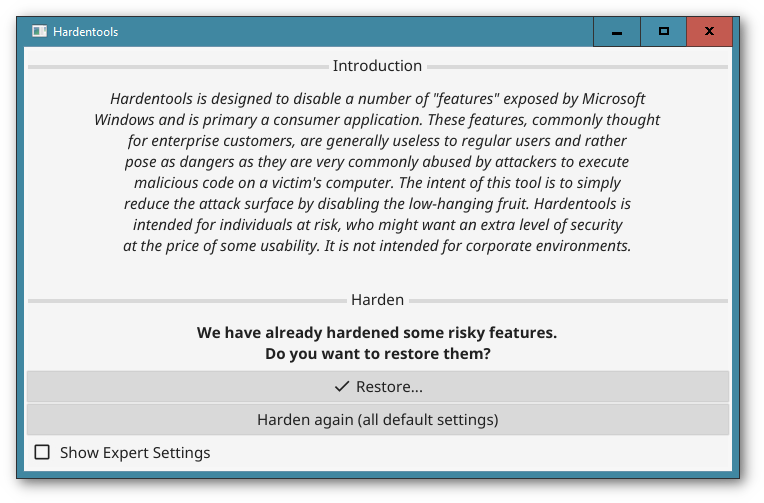Minimize the Hardentools window

616,32
